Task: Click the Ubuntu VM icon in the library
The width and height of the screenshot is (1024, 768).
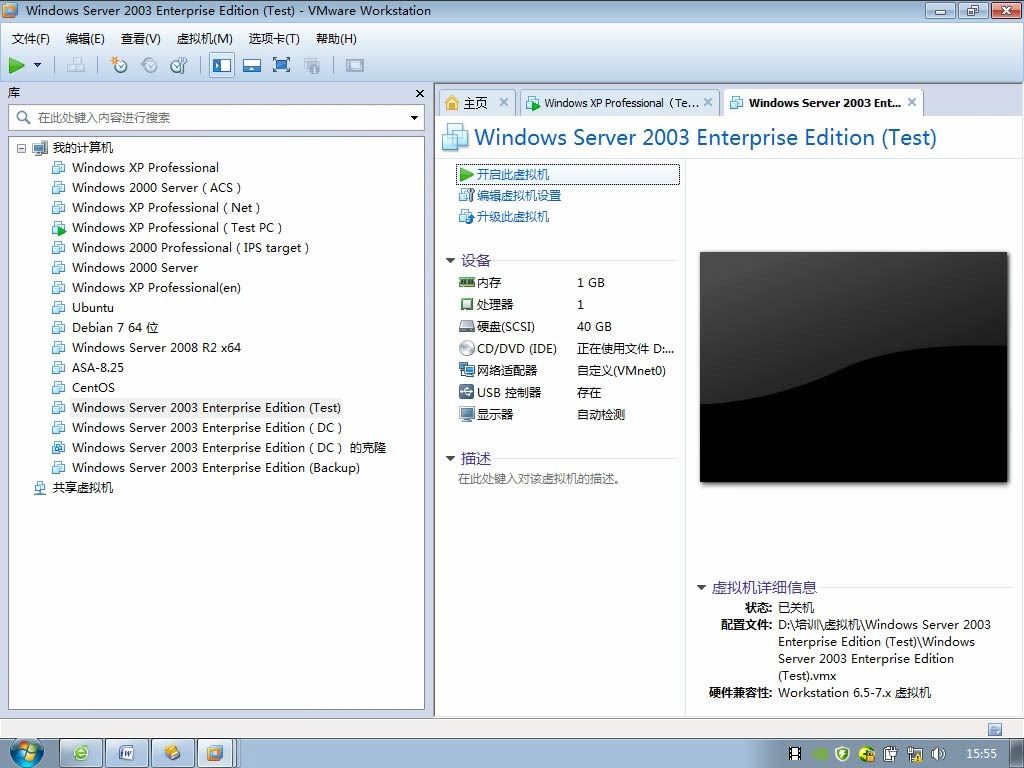Action: click(59, 308)
